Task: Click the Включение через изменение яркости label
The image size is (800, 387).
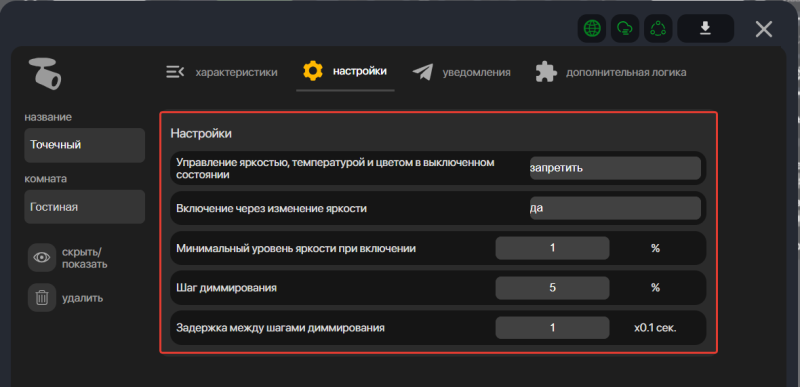Action: [x=271, y=209]
